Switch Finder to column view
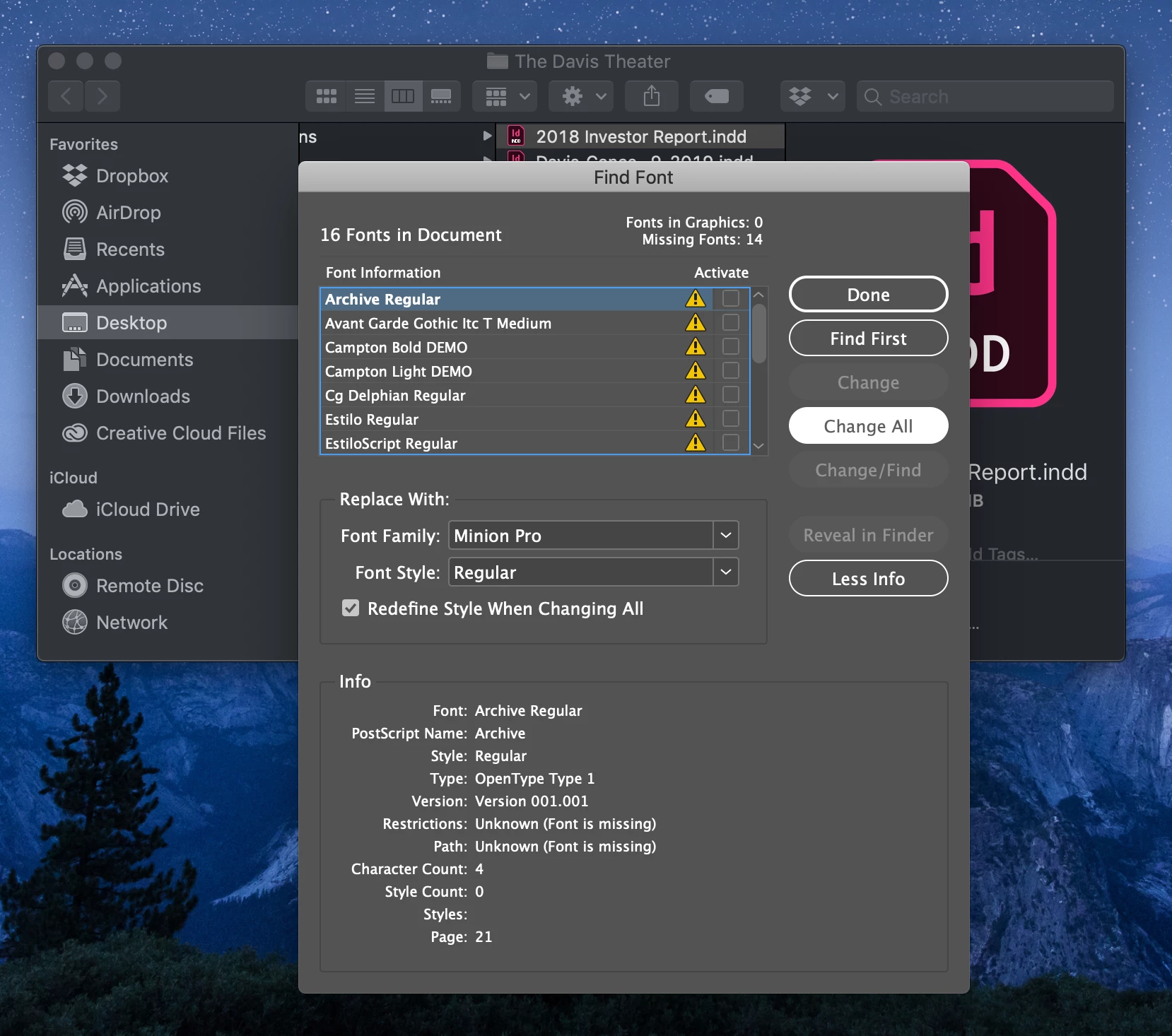Viewport: 1172px width, 1036px height. (x=403, y=96)
